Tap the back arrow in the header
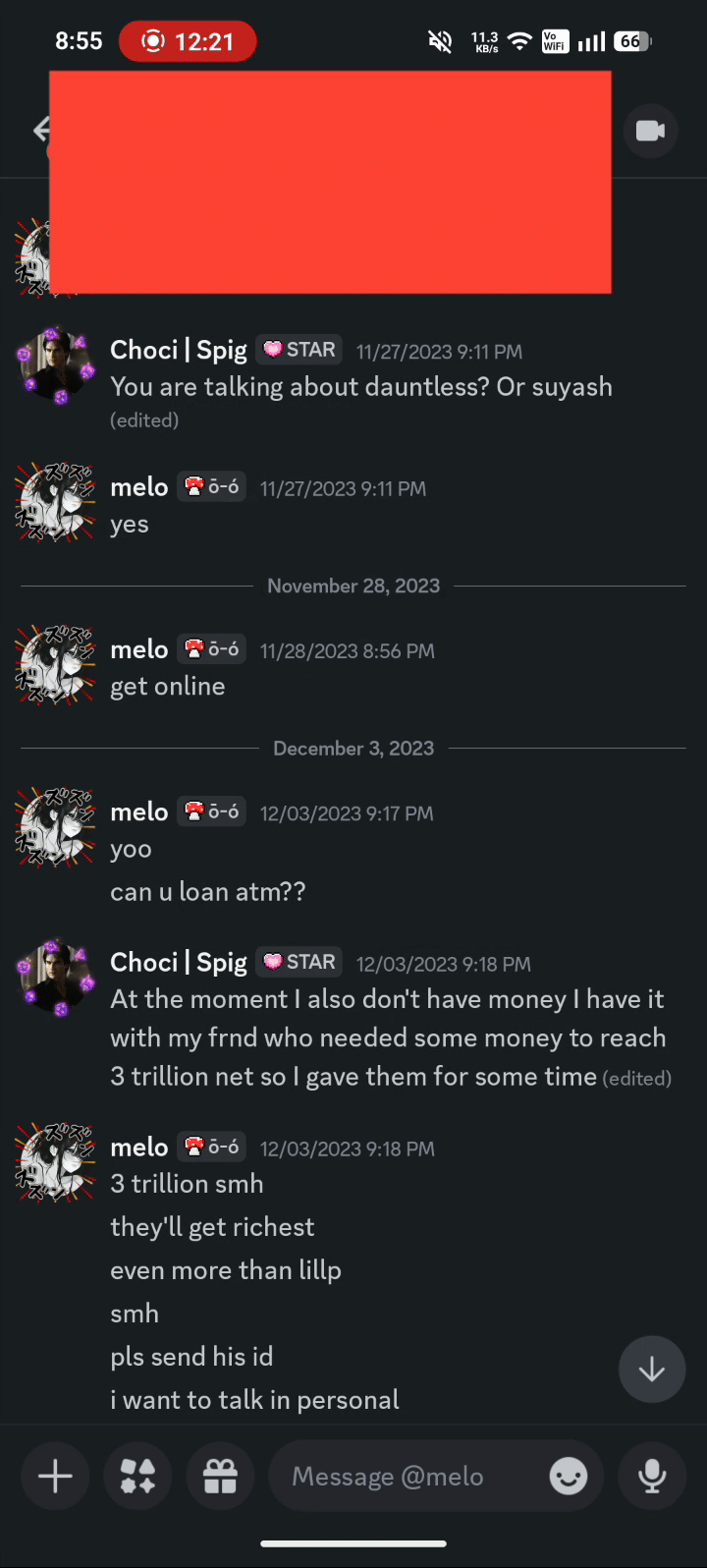707x1568 pixels. point(41,130)
